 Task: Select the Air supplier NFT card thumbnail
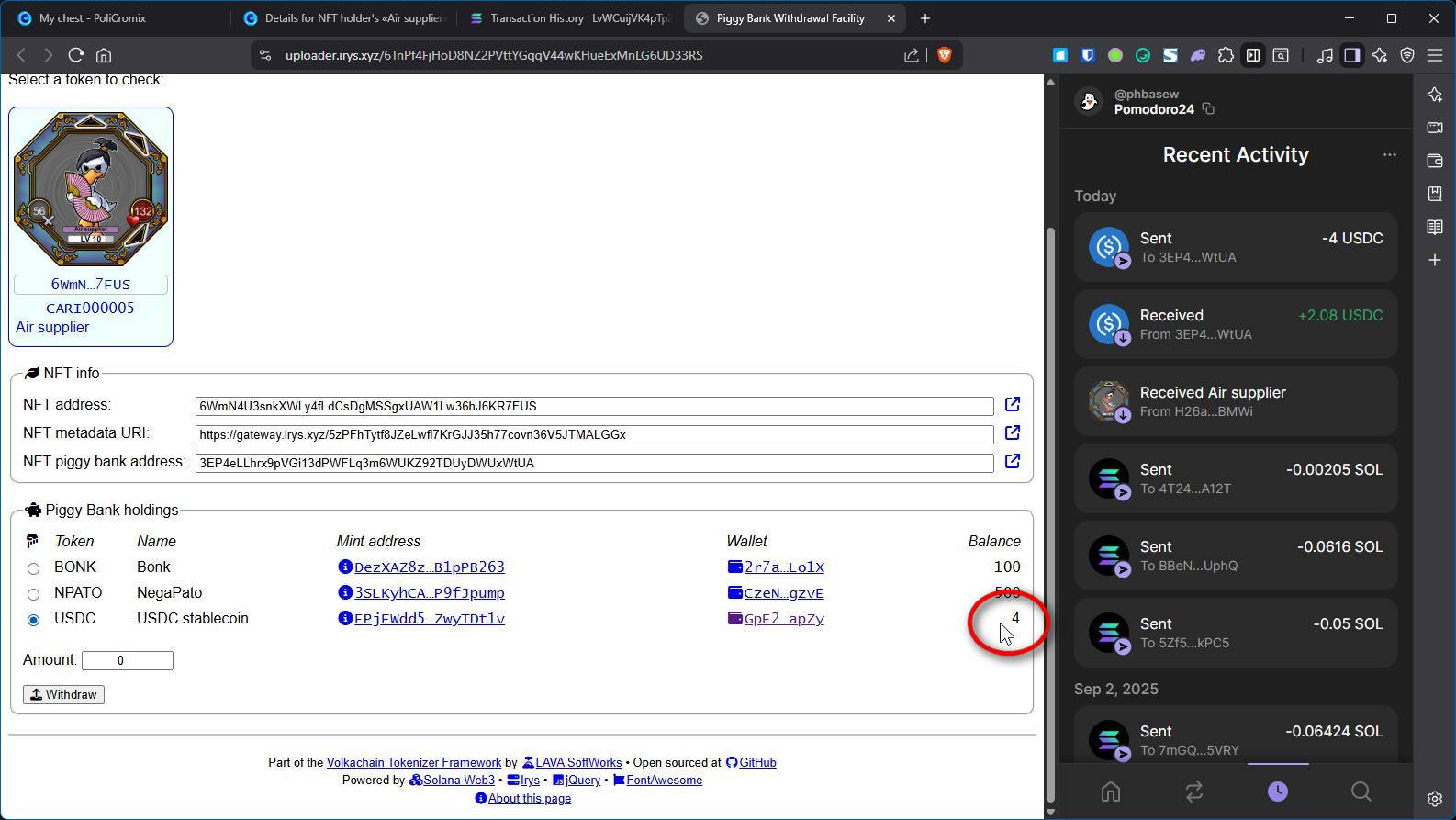tap(91, 190)
